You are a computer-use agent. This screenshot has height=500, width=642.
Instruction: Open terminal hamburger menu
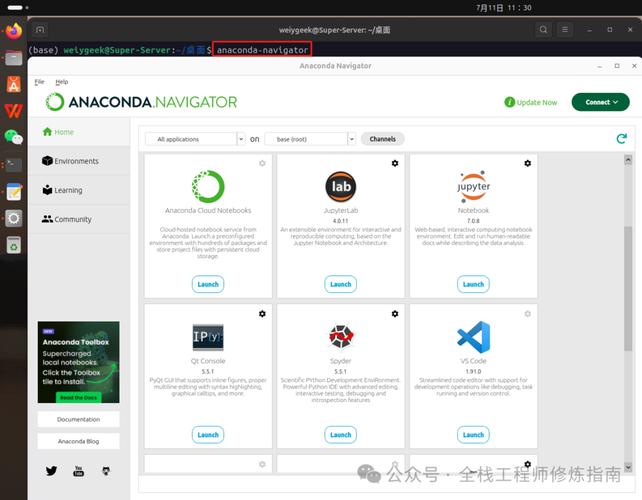point(565,29)
